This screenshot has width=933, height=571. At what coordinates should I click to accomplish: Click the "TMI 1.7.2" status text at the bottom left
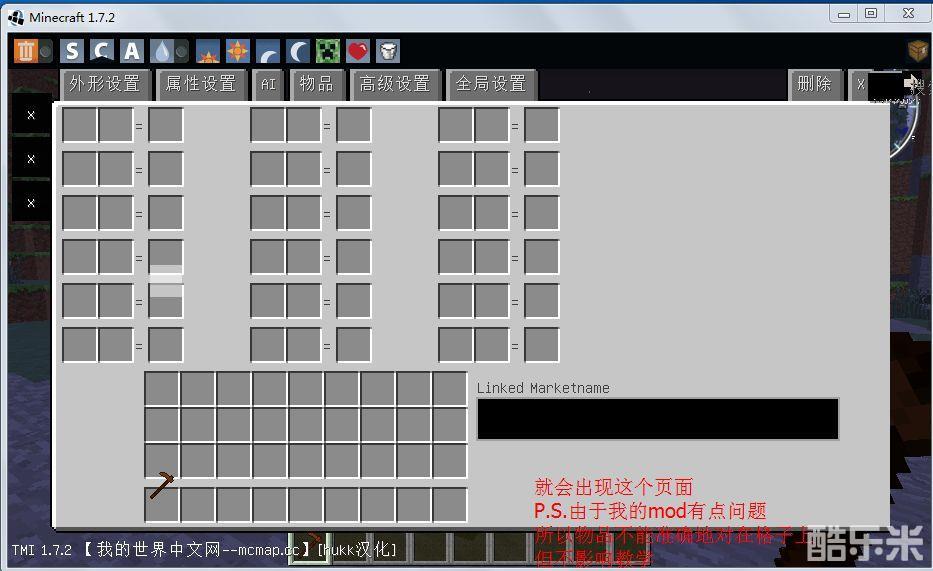pyautogui.click(x=42, y=550)
